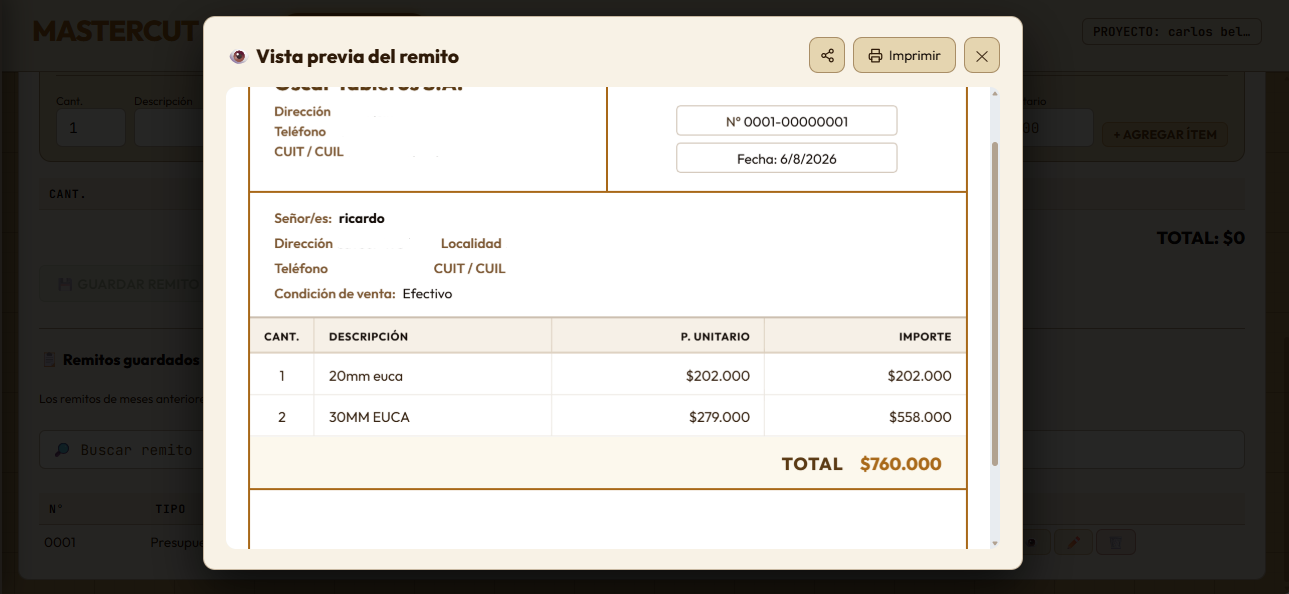Click the share icon in preview header
The image size is (1289, 594).
pos(827,55)
